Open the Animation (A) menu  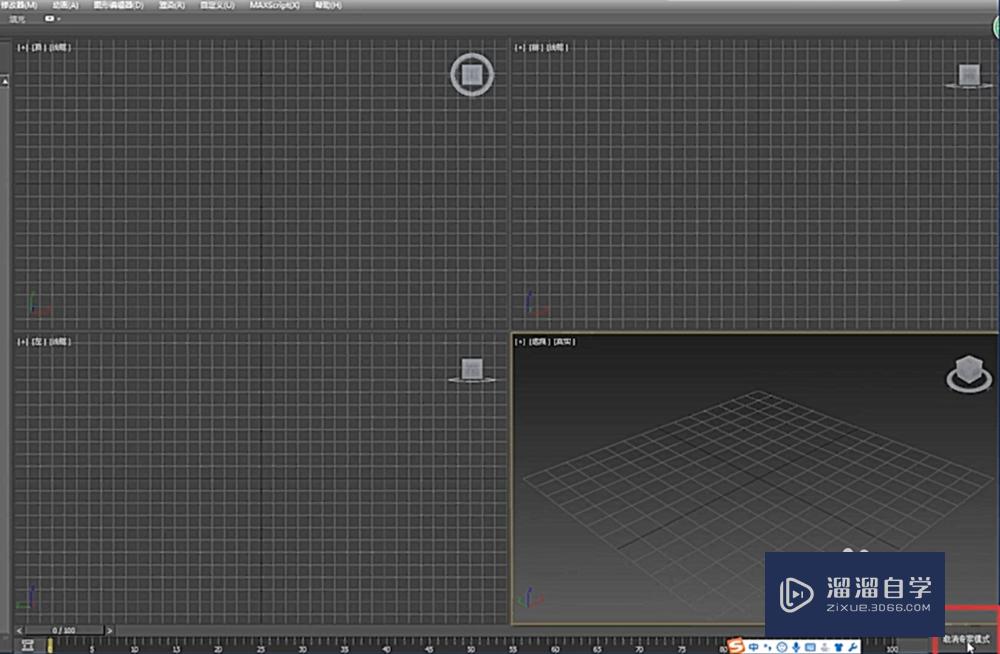[65, 5]
